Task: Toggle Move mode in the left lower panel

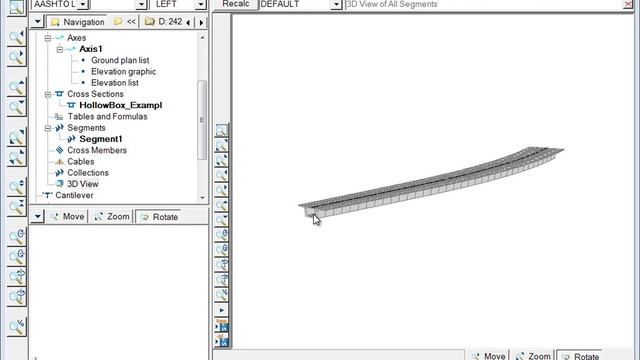Action: pos(68,217)
